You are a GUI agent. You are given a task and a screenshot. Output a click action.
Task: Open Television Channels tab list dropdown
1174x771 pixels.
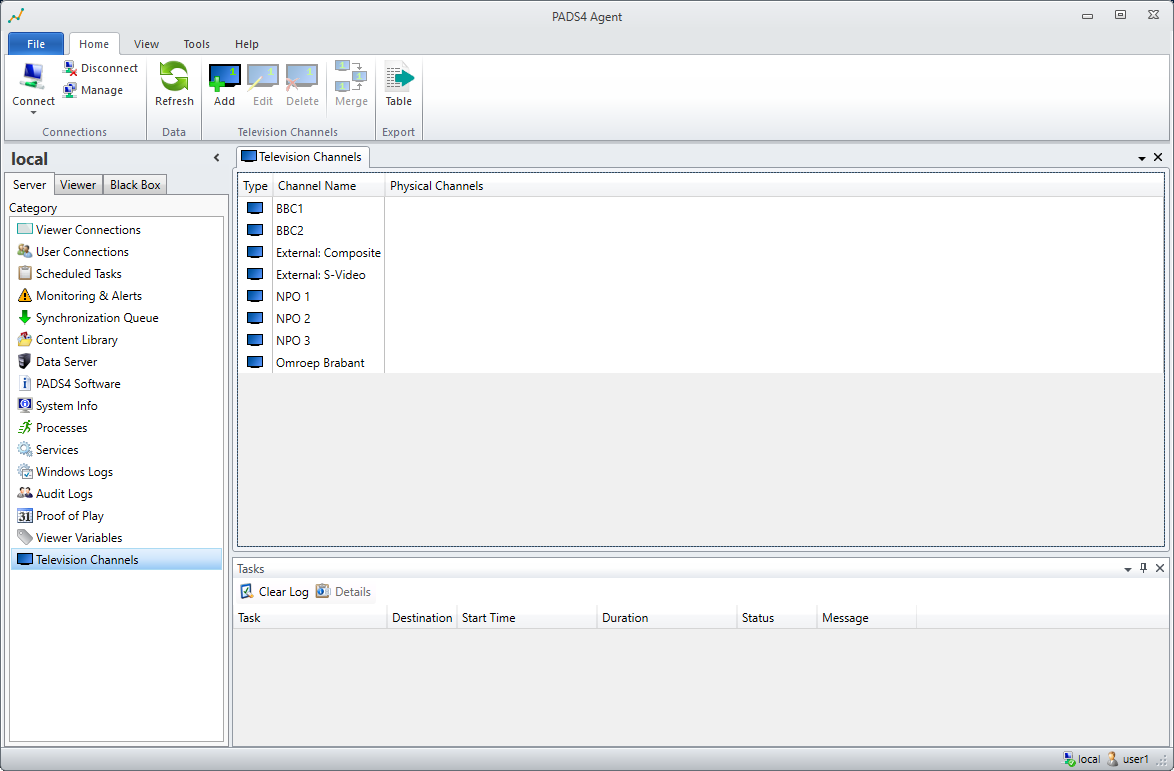[1142, 158]
